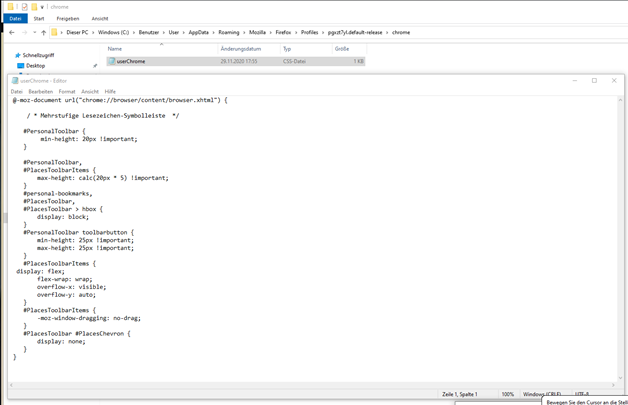Go up one folder level arrow
628x405 pixels.
(43, 32)
